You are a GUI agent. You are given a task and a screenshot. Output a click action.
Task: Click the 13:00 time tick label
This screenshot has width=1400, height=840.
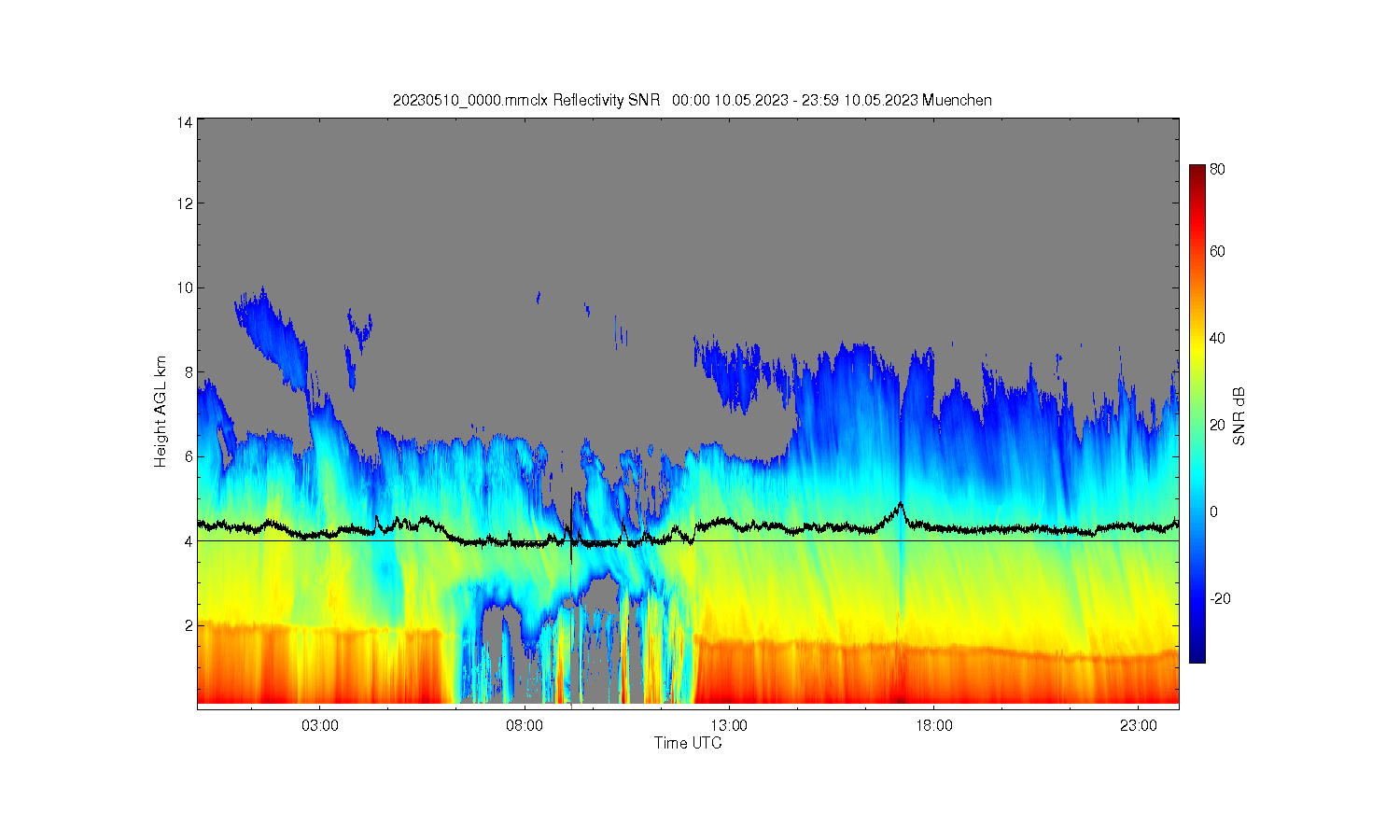click(x=729, y=726)
